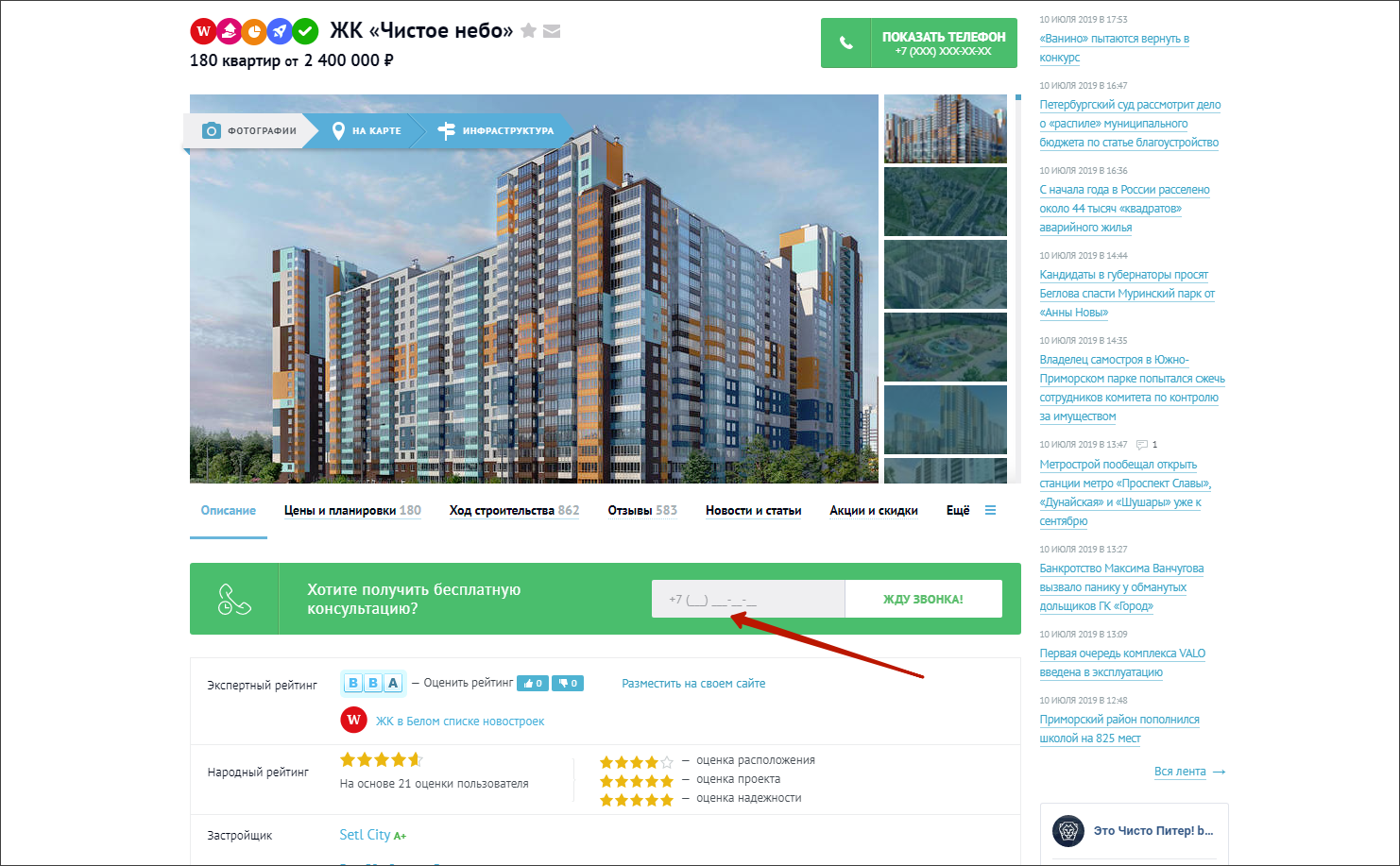Click the green checkmark badge icon
The image size is (1400, 866).
click(x=305, y=31)
